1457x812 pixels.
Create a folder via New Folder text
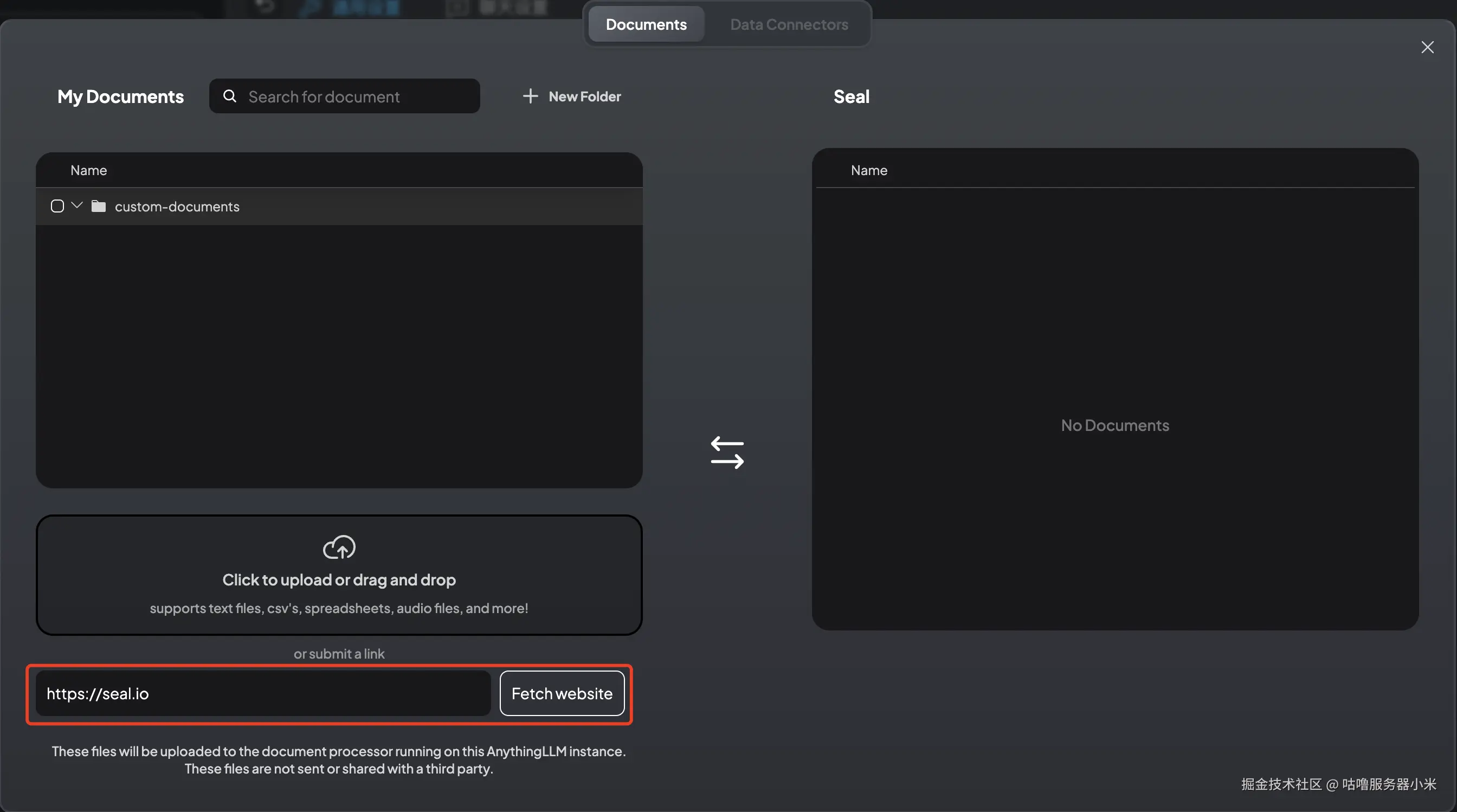click(x=584, y=96)
